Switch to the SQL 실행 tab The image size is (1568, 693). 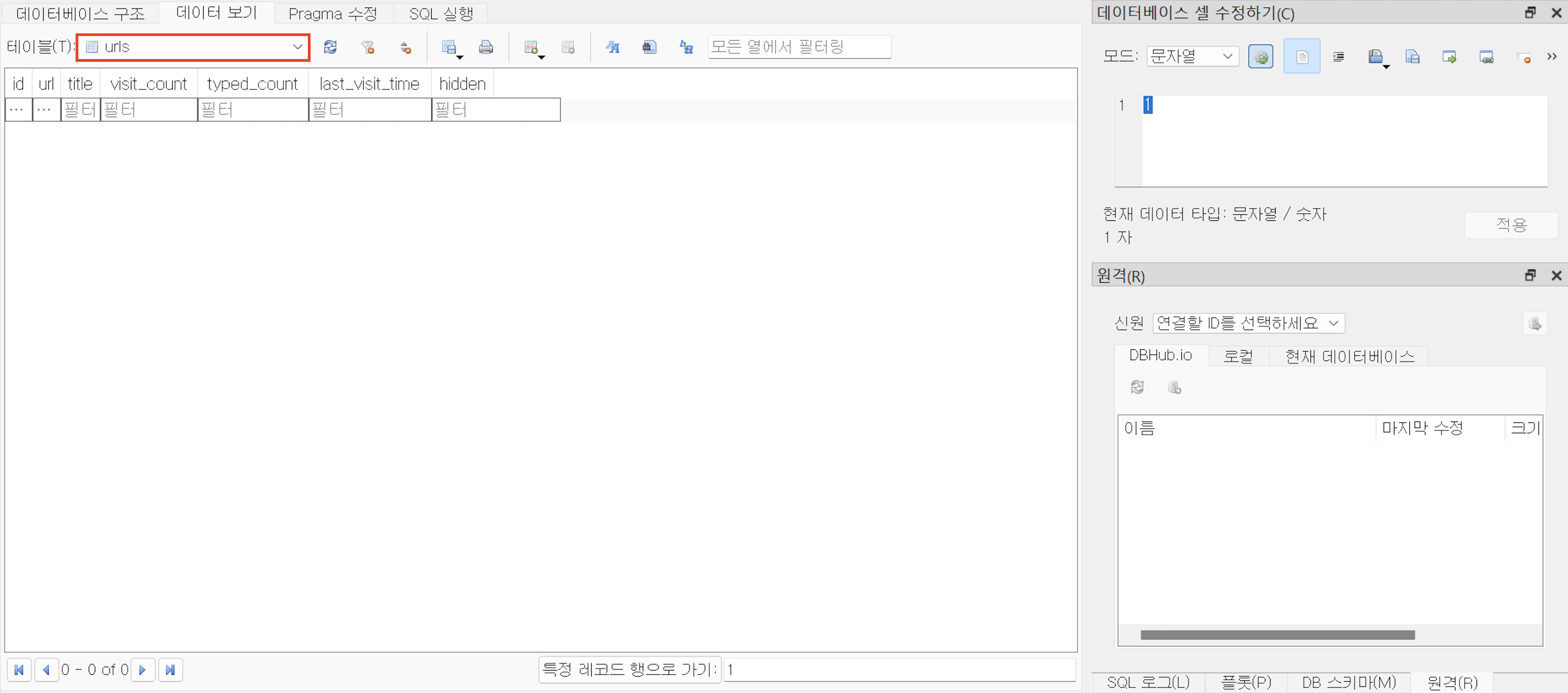[x=441, y=14]
